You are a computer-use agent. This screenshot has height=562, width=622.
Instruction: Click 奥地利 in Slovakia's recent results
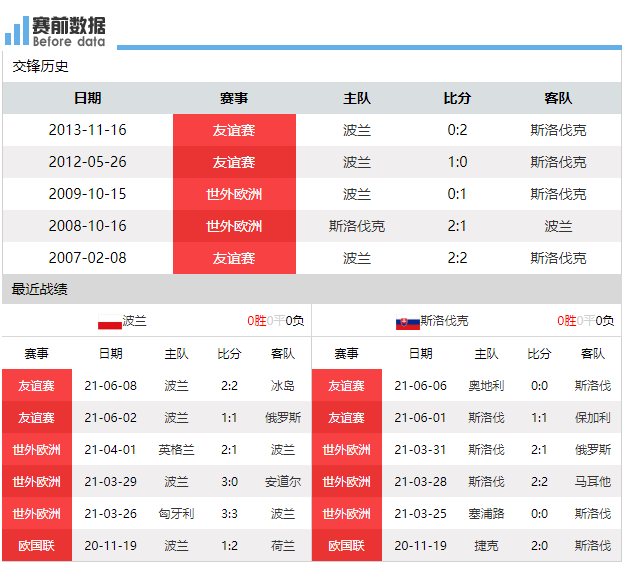click(x=486, y=386)
